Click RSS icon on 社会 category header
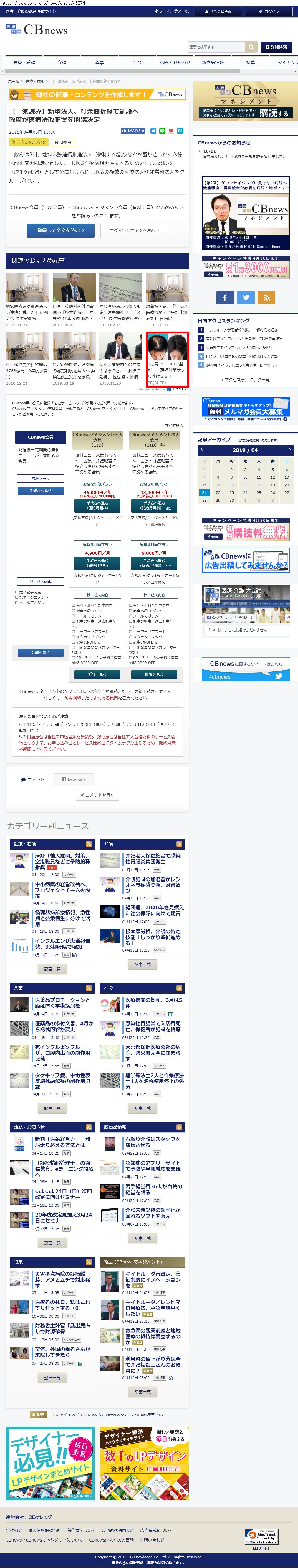Viewport: 298px width, 1568px height. [179, 988]
